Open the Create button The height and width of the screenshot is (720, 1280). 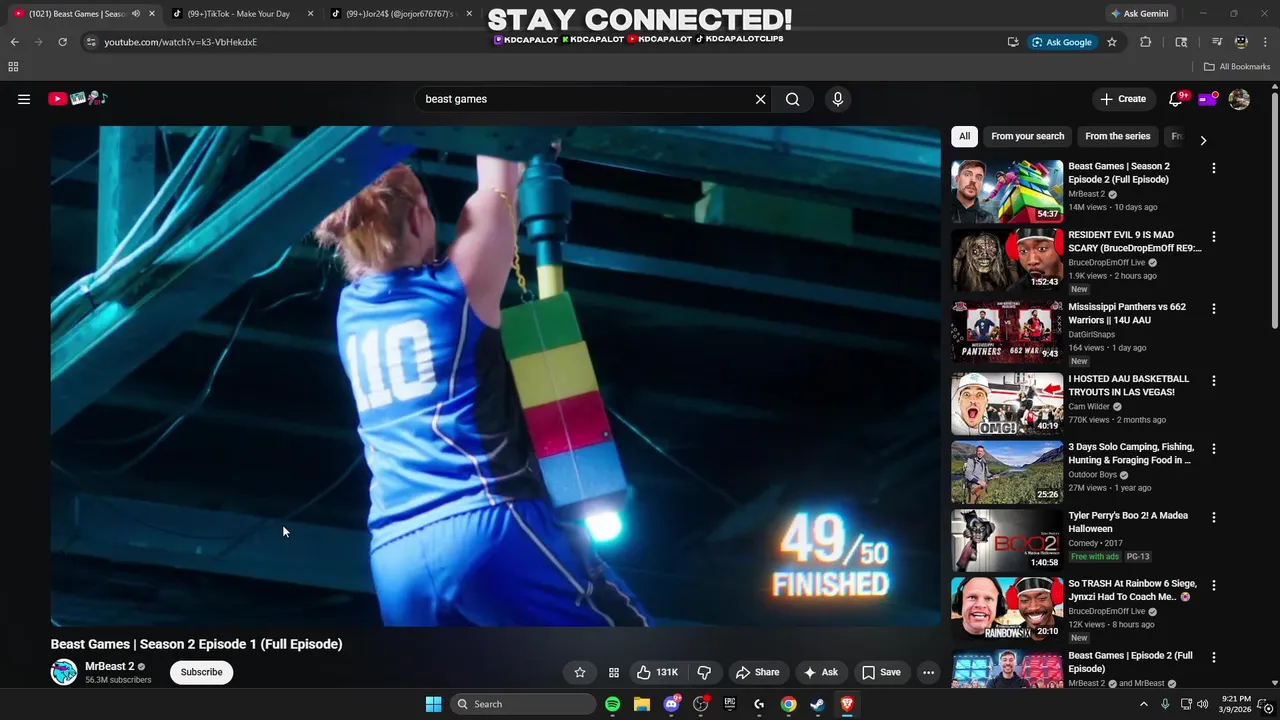pyautogui.click(x=1123, y=99)
